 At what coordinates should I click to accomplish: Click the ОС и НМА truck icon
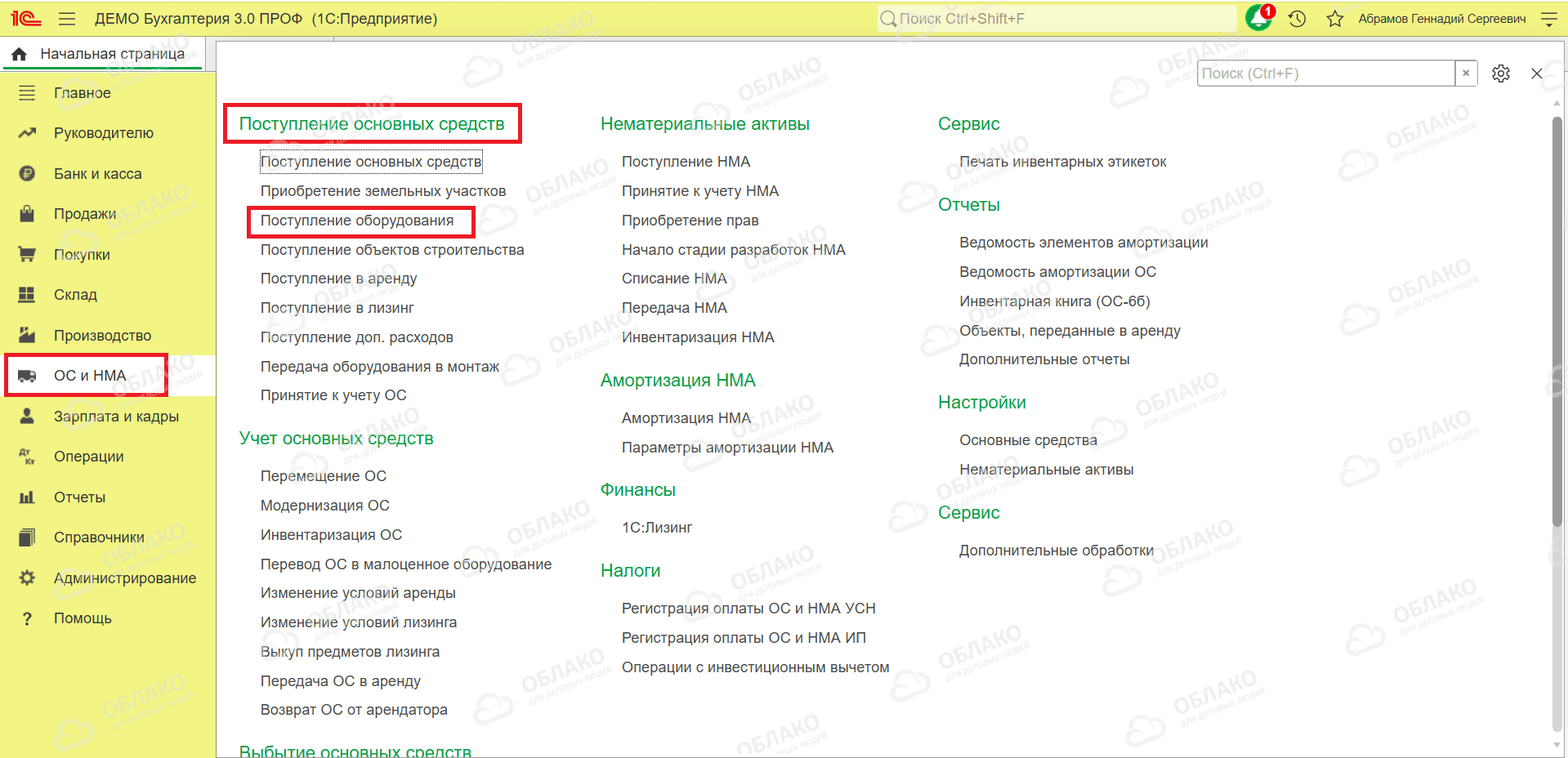[x=27, y=376]
